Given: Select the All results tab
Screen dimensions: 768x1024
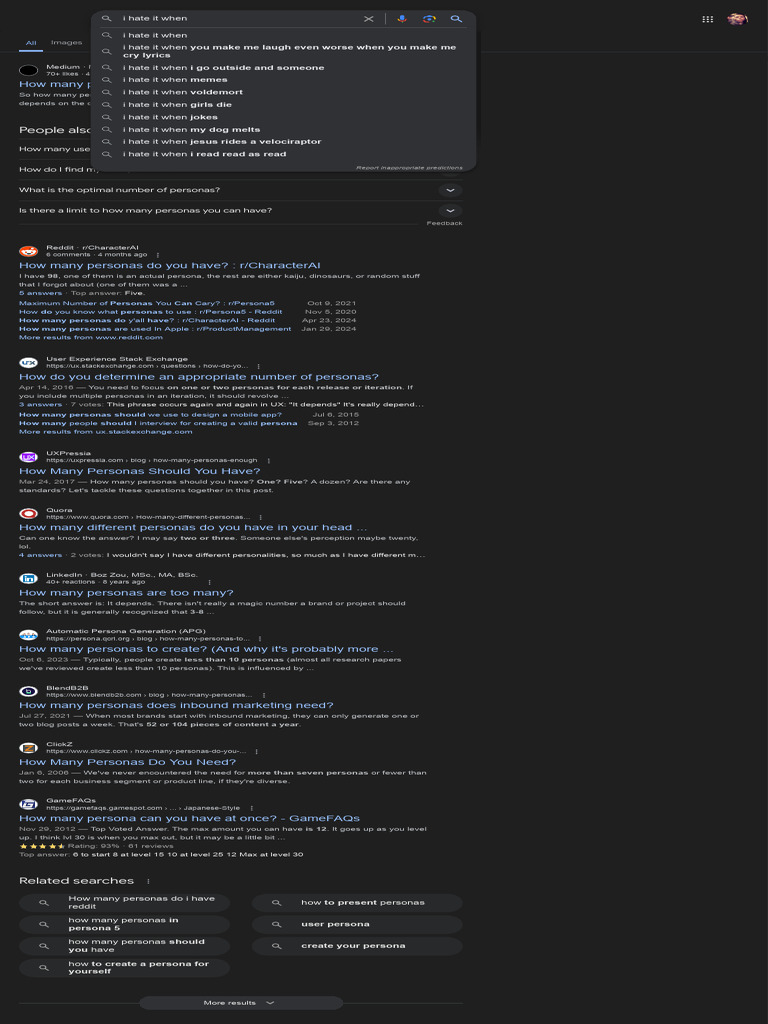Looking at the screenshot, I should pyautogui.click(x=31, y=44).
